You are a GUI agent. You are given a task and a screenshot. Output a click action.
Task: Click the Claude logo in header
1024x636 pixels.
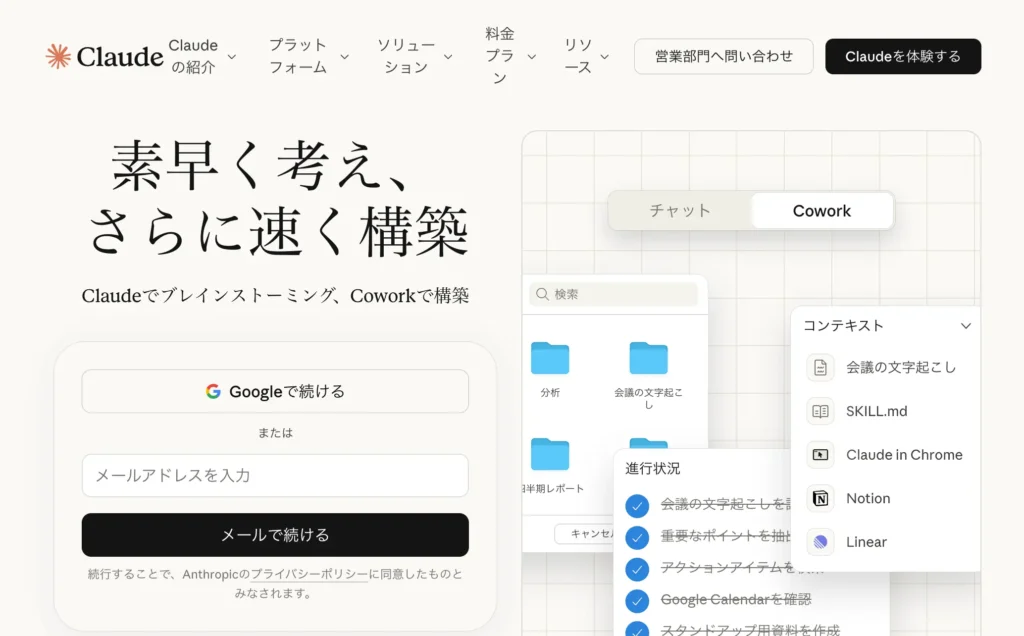[x=104, y=56]
